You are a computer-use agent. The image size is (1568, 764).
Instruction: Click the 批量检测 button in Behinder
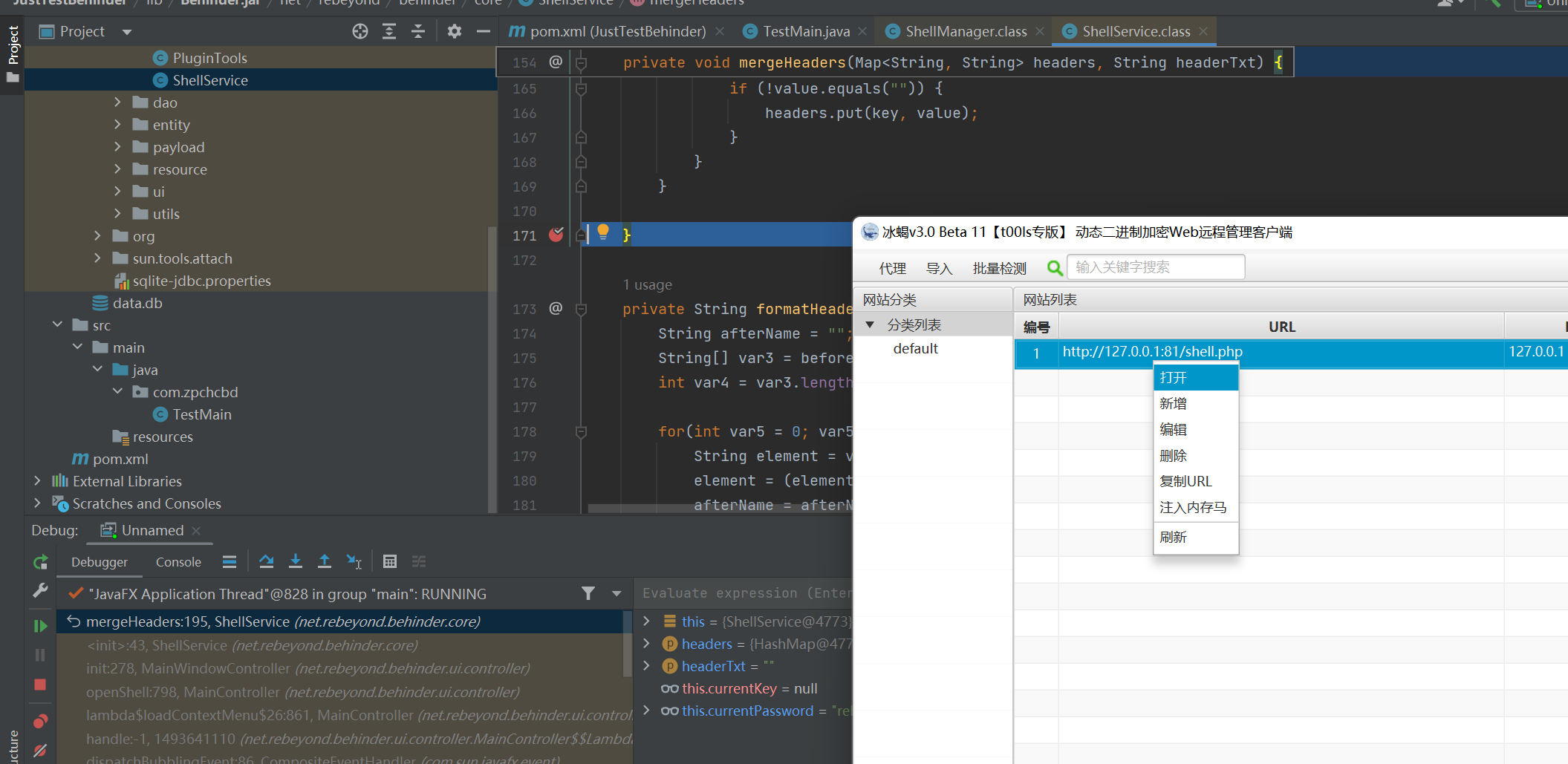(x=999, y=268)
